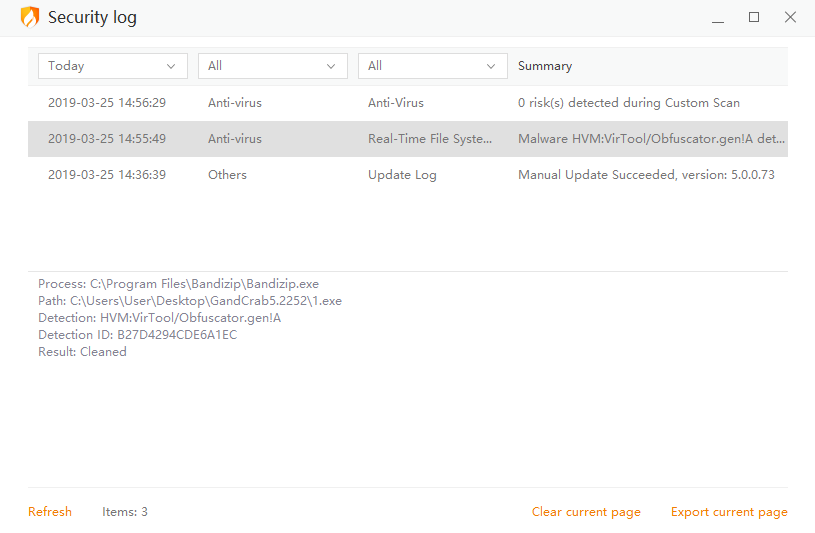Click Clear current page
This screenshot has height=533, width=815.
click(586, 512)
